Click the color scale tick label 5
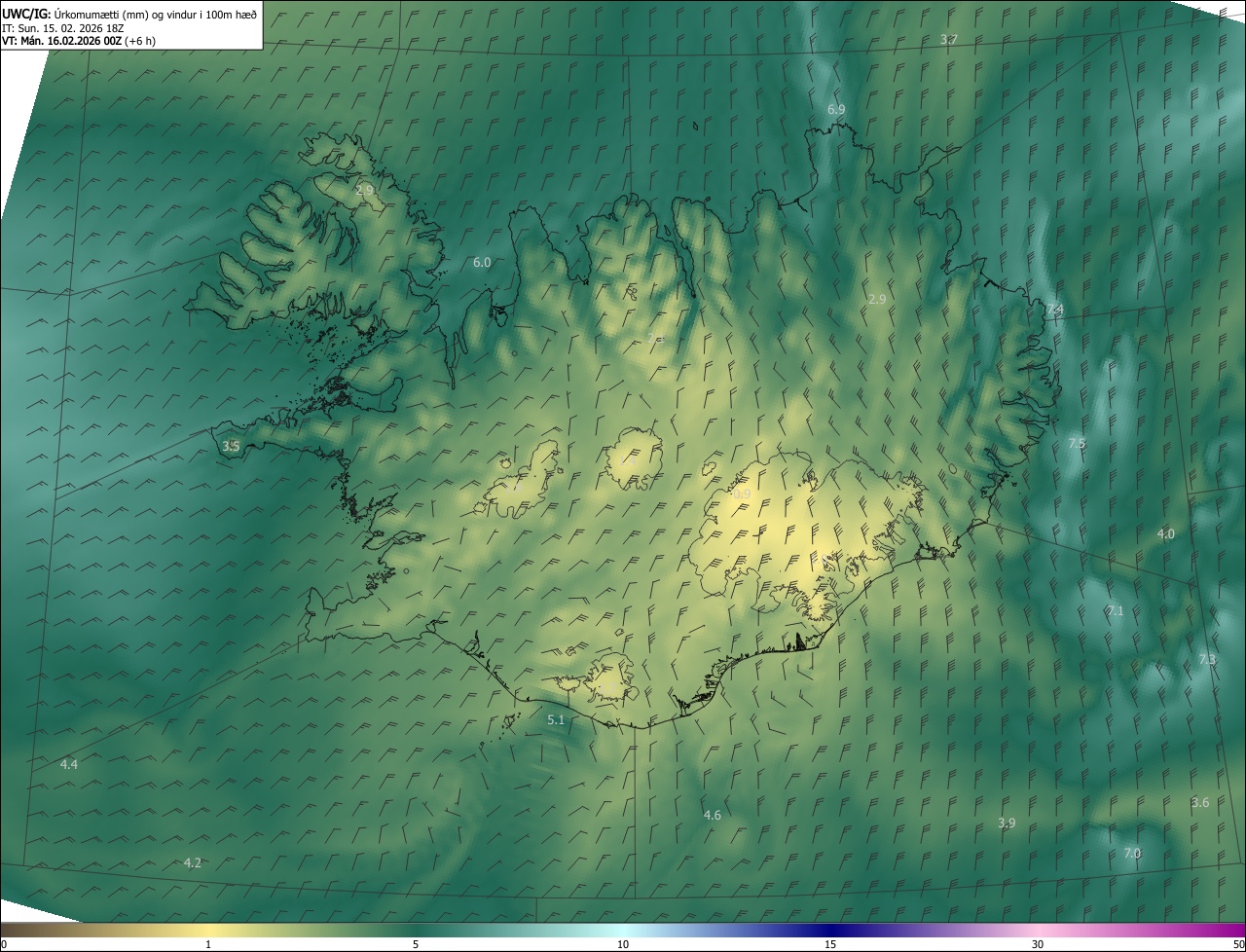Image resolution: width=1246 pixels, height=952 pixels. (416, 944)
